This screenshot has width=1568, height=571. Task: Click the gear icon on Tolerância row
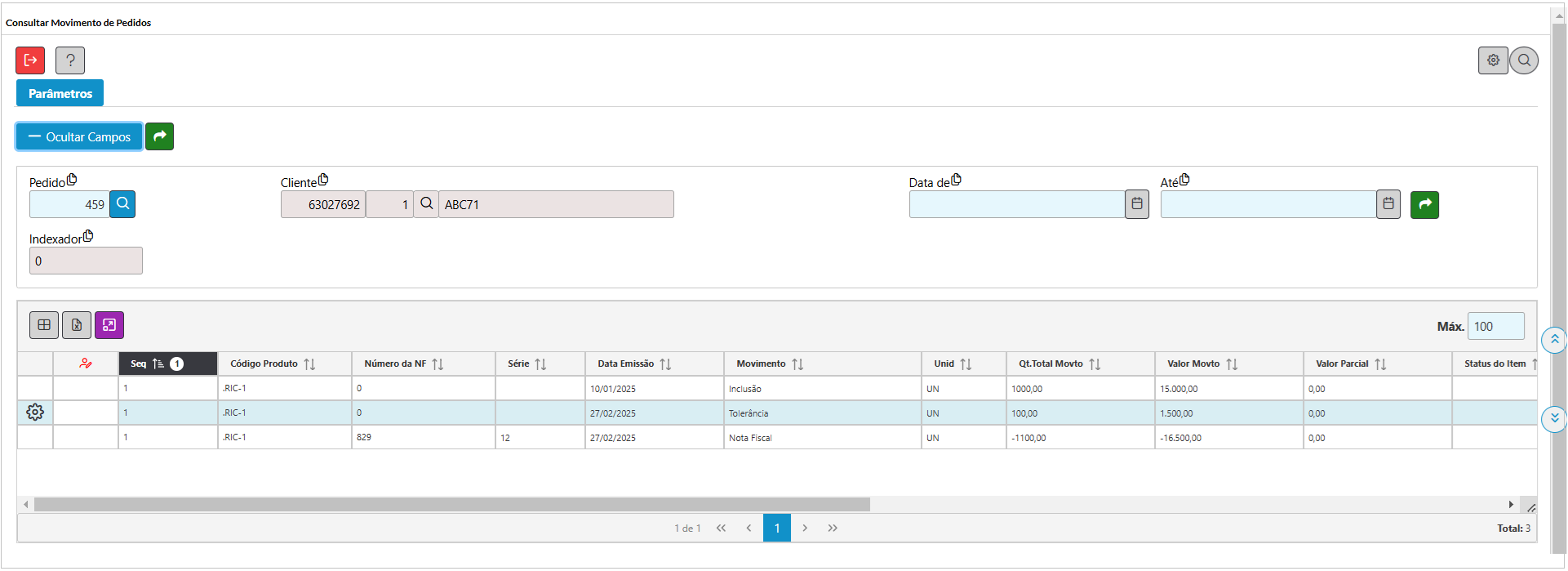point(35,413)
